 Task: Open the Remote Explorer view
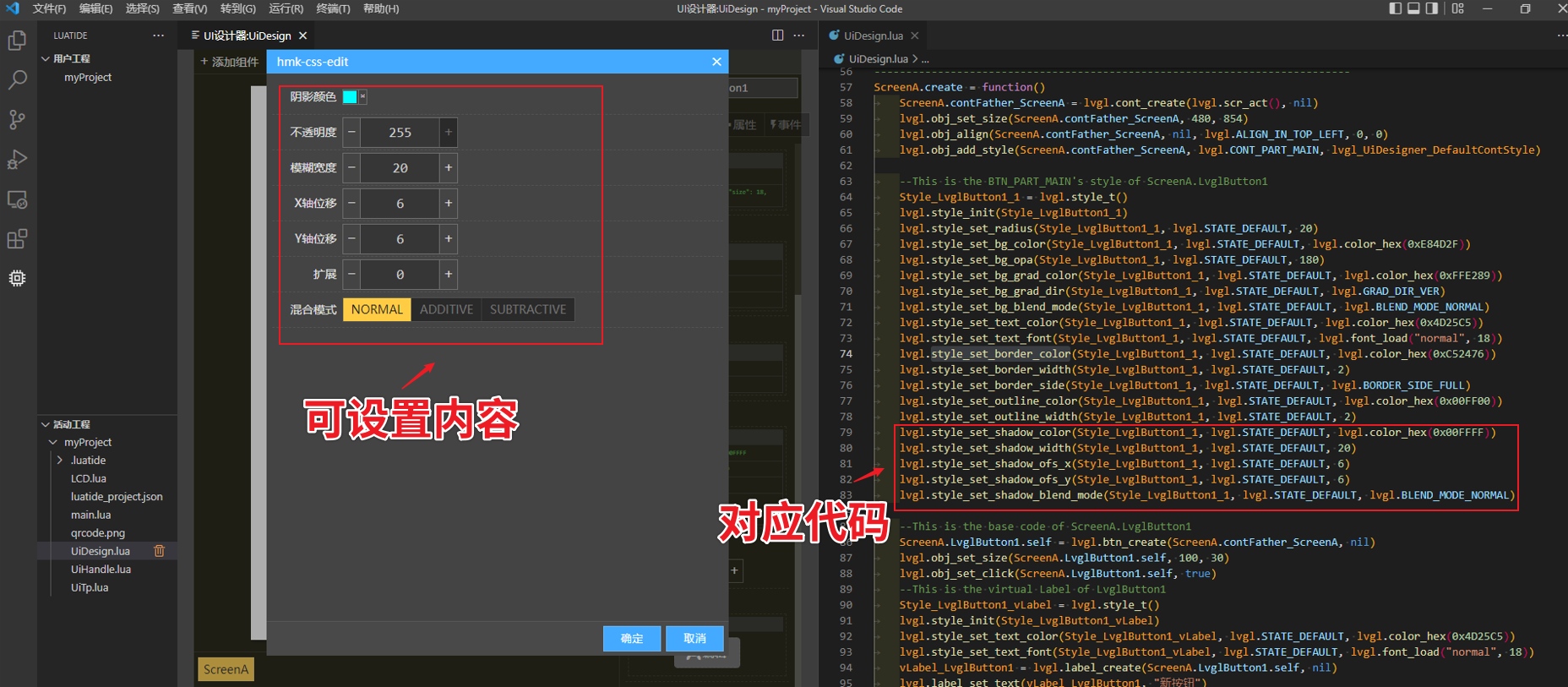click(17, 199)
